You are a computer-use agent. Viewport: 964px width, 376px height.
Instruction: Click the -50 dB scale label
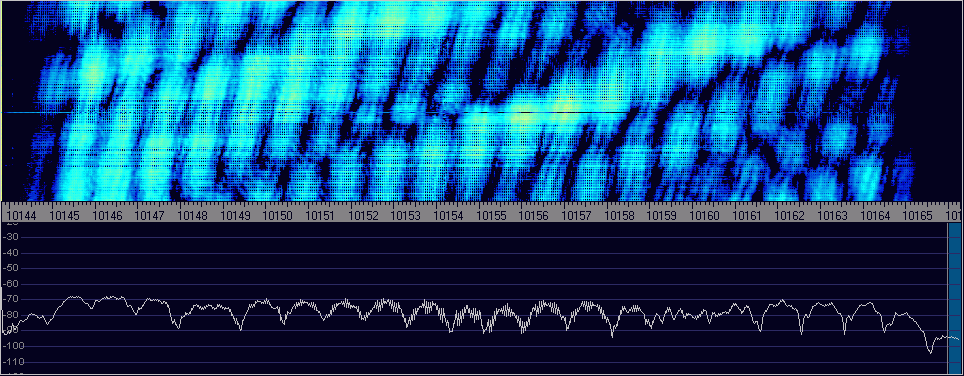(12, 268)
